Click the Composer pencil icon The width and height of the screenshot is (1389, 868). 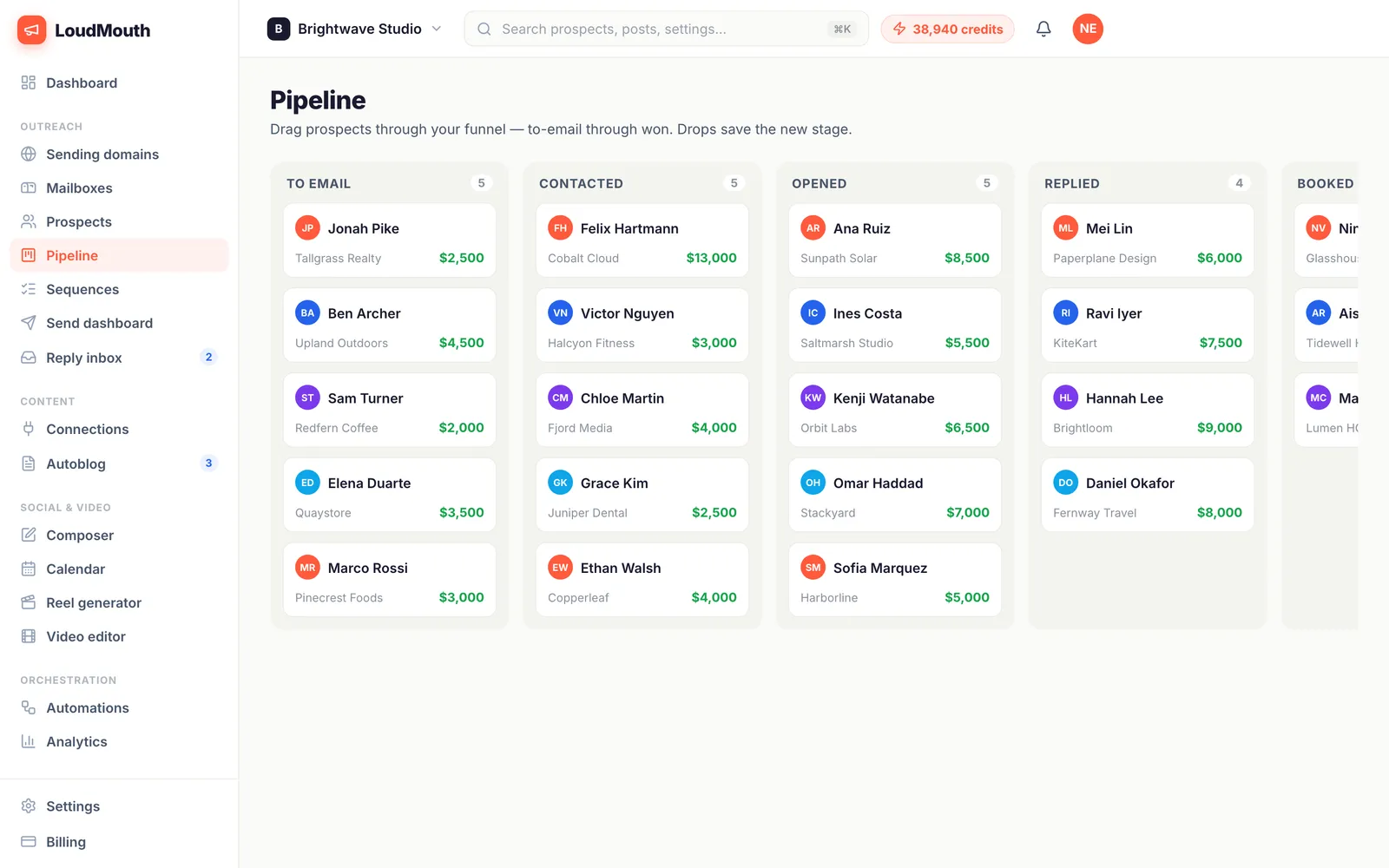29,535
